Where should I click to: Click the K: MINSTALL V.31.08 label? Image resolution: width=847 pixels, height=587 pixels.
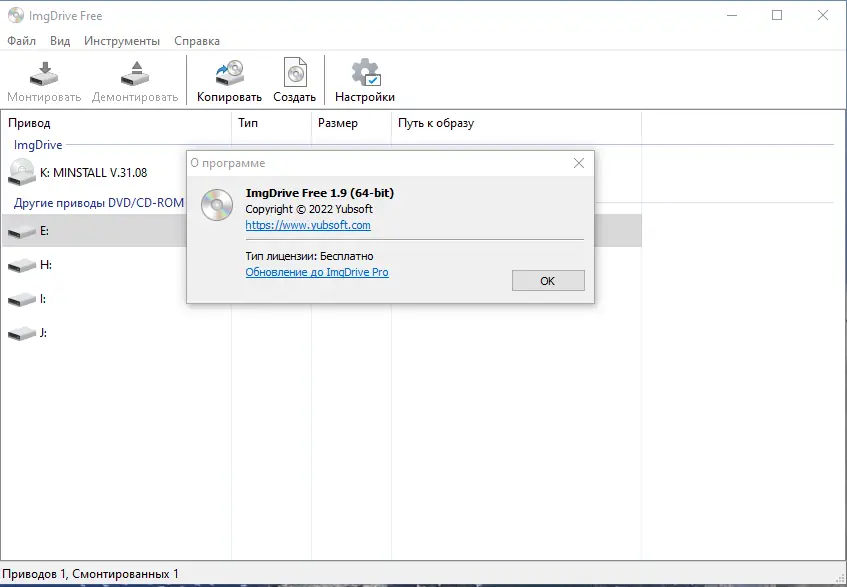(93, 173)
